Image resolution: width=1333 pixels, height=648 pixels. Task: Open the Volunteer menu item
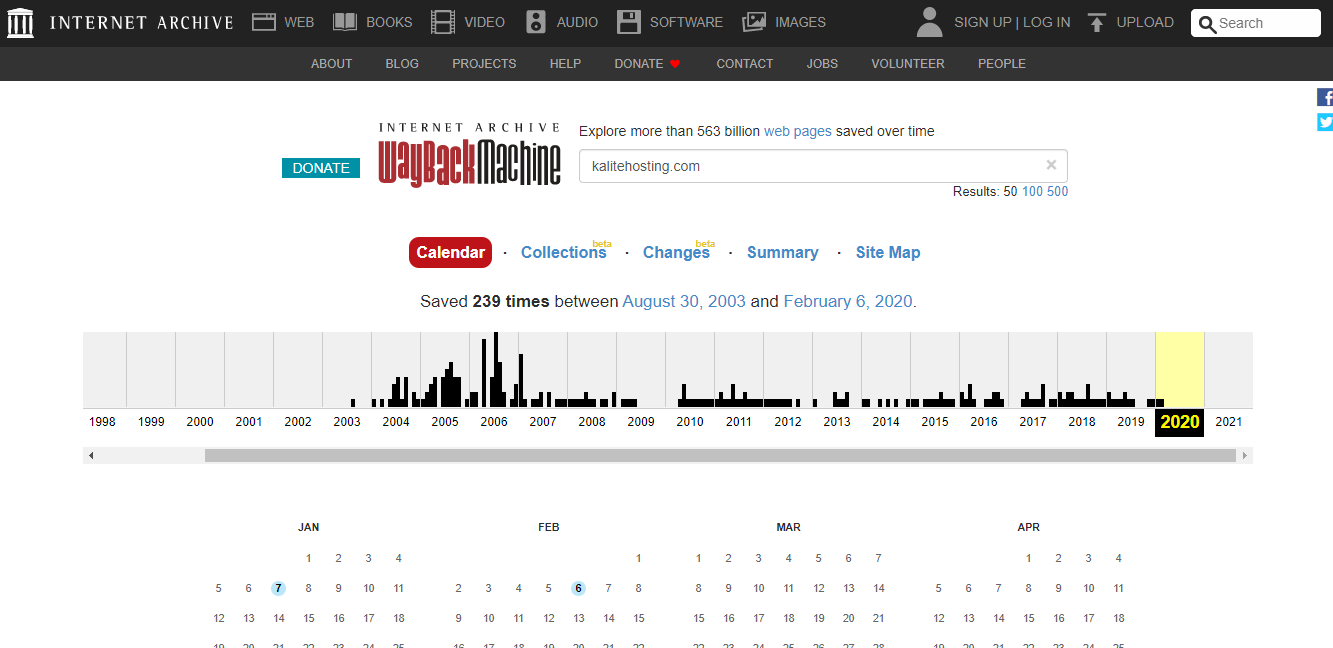pyautogui.click(x=907, y=63)
